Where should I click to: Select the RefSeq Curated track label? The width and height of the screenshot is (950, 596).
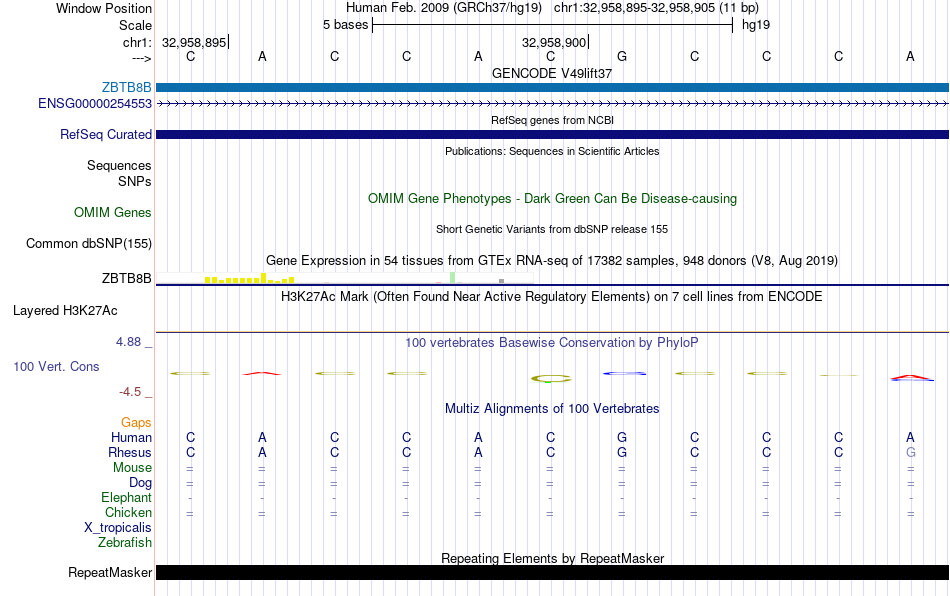pos(105,134)
